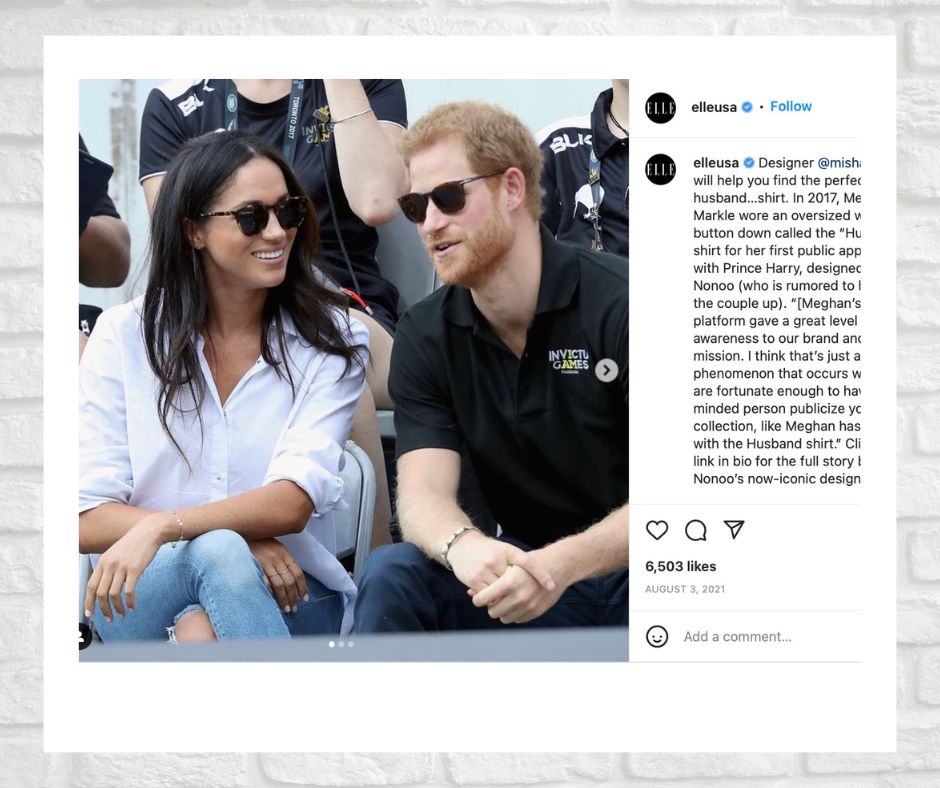Open emoji picker smiley icon
Screen dimensions: 940x788
(657, 636)
